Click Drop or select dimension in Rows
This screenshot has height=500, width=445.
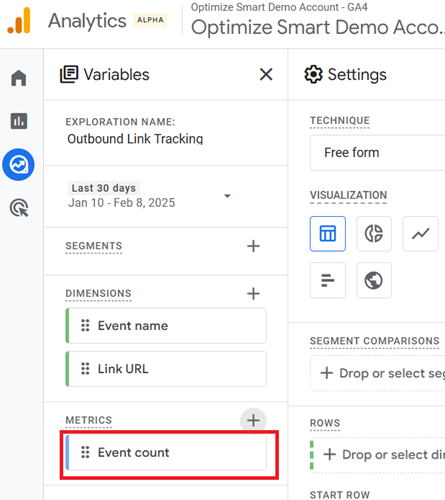click(378, 455)
